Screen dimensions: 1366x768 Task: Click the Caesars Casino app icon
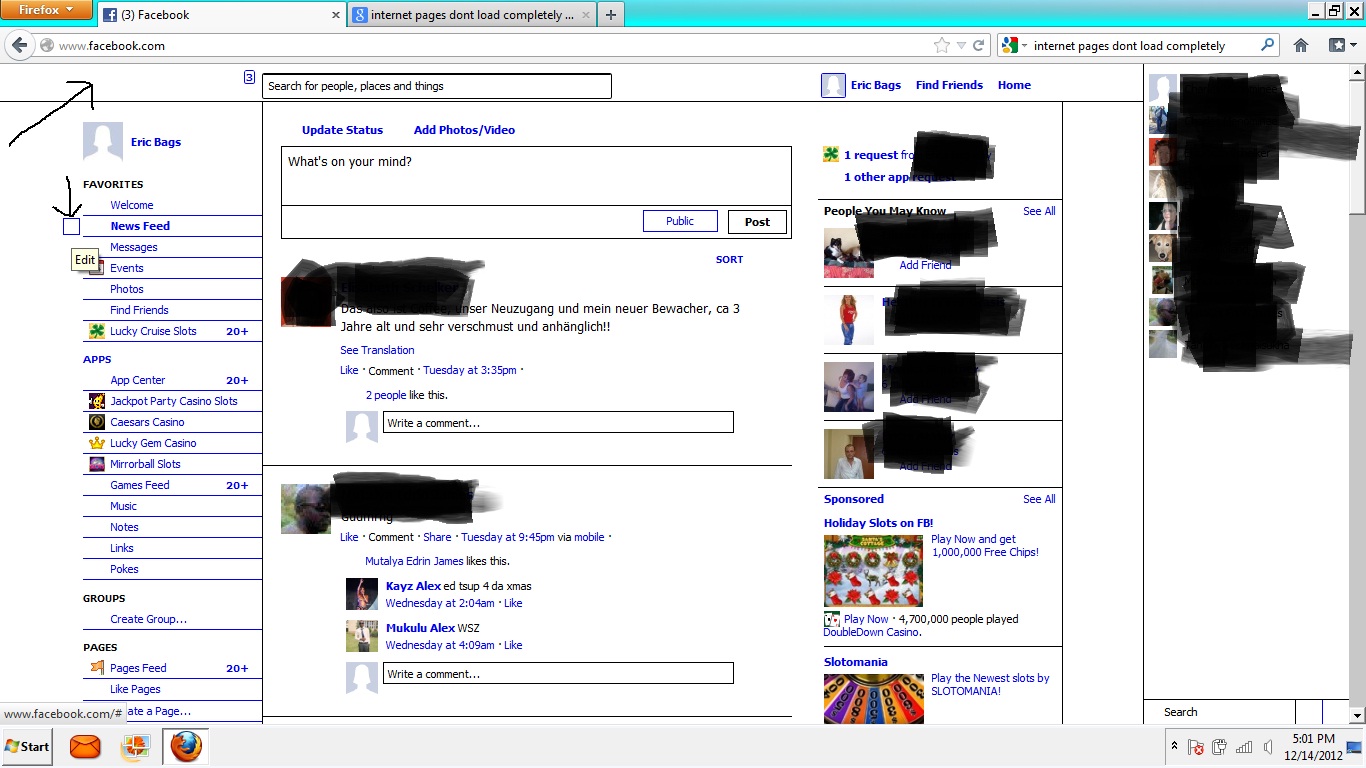tap(97, 422)
